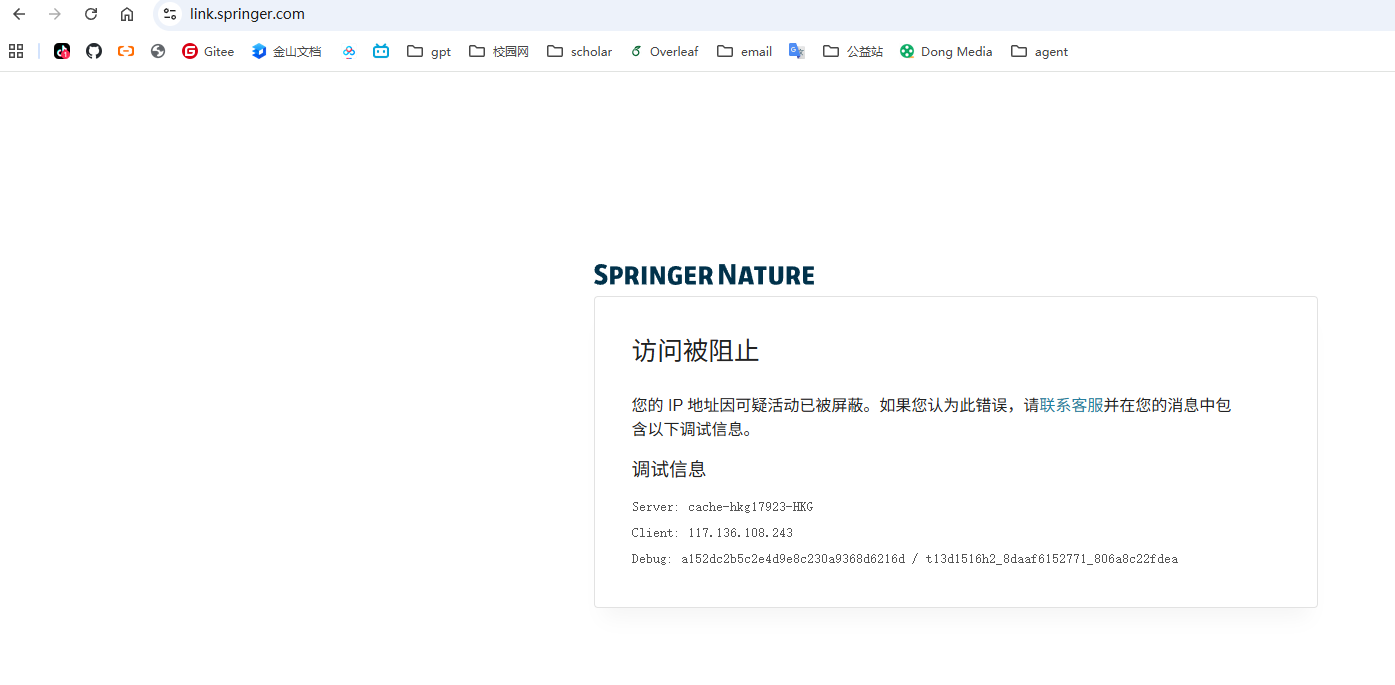The height and width of the screenshot is (685, 1395).
Task: Click the Server: cache-hkg17923-HKG line
Action: (722, 507)
